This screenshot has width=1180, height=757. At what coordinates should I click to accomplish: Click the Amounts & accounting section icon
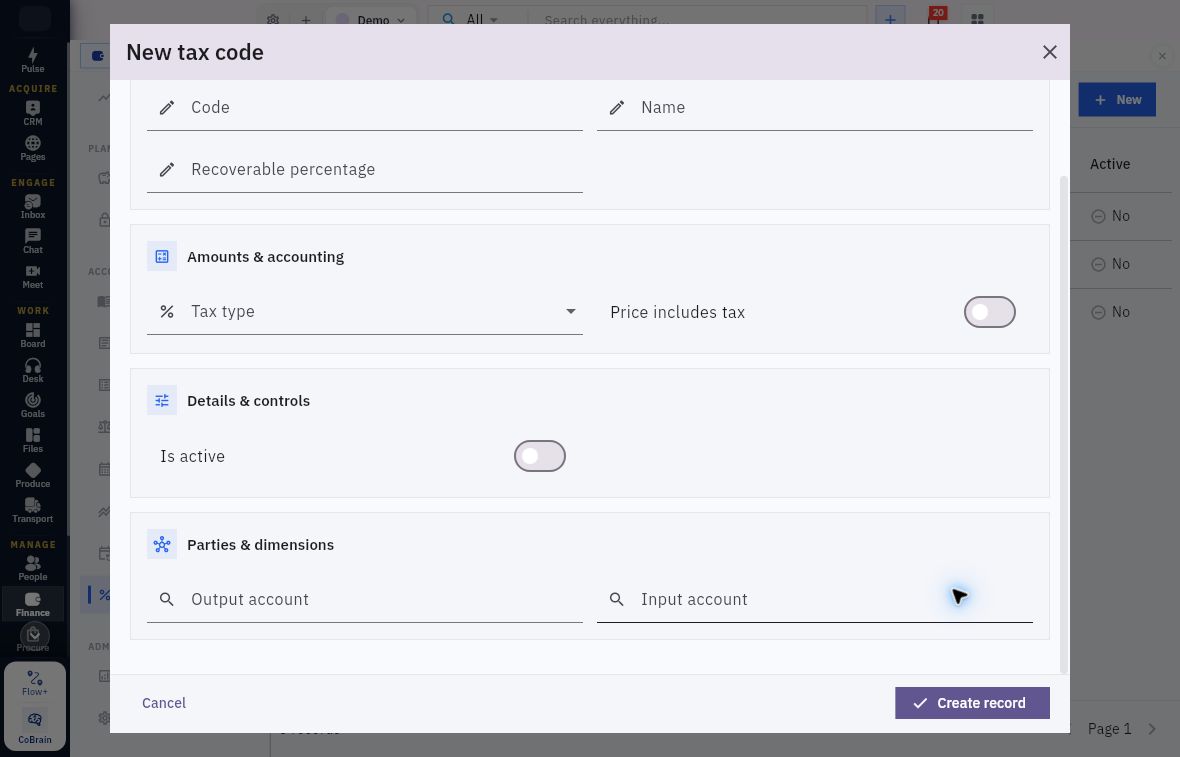[162, 257]
